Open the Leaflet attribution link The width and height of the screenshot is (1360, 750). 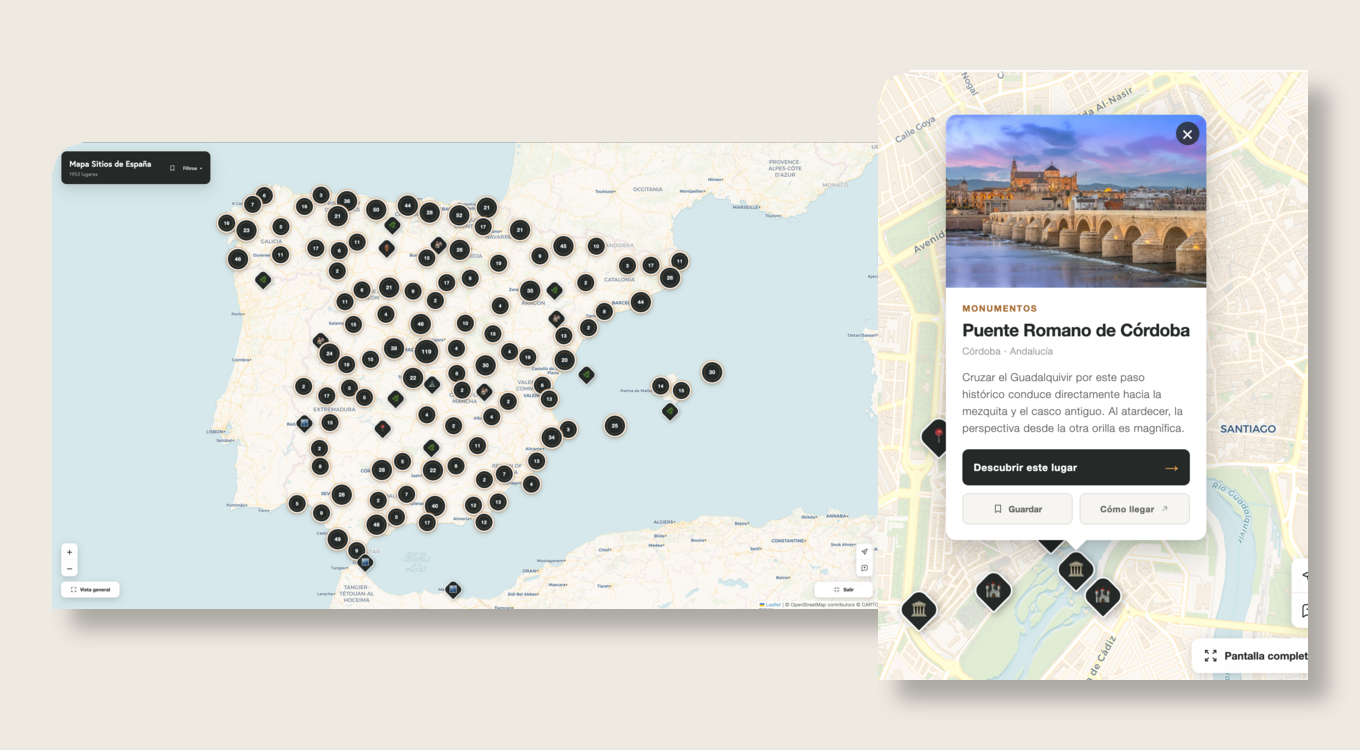[773, 604]
